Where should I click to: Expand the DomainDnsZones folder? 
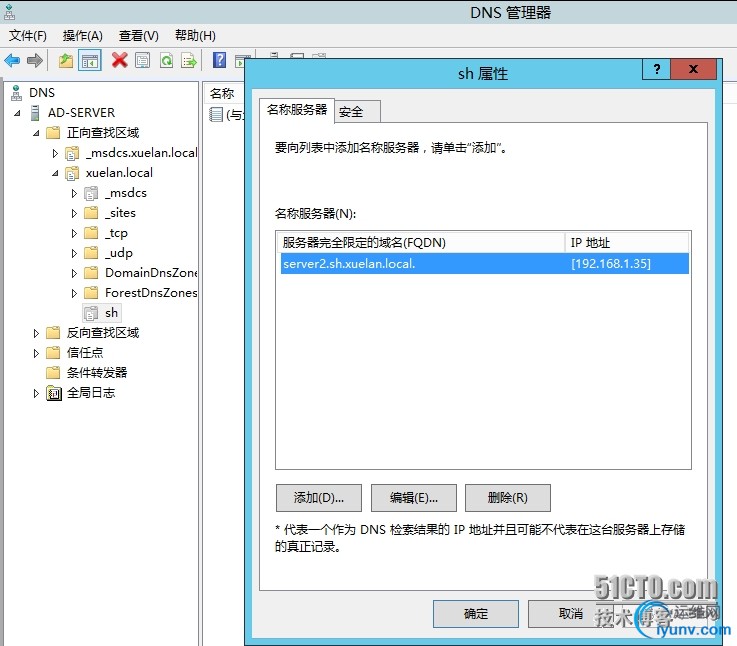(x=74, y=273)
